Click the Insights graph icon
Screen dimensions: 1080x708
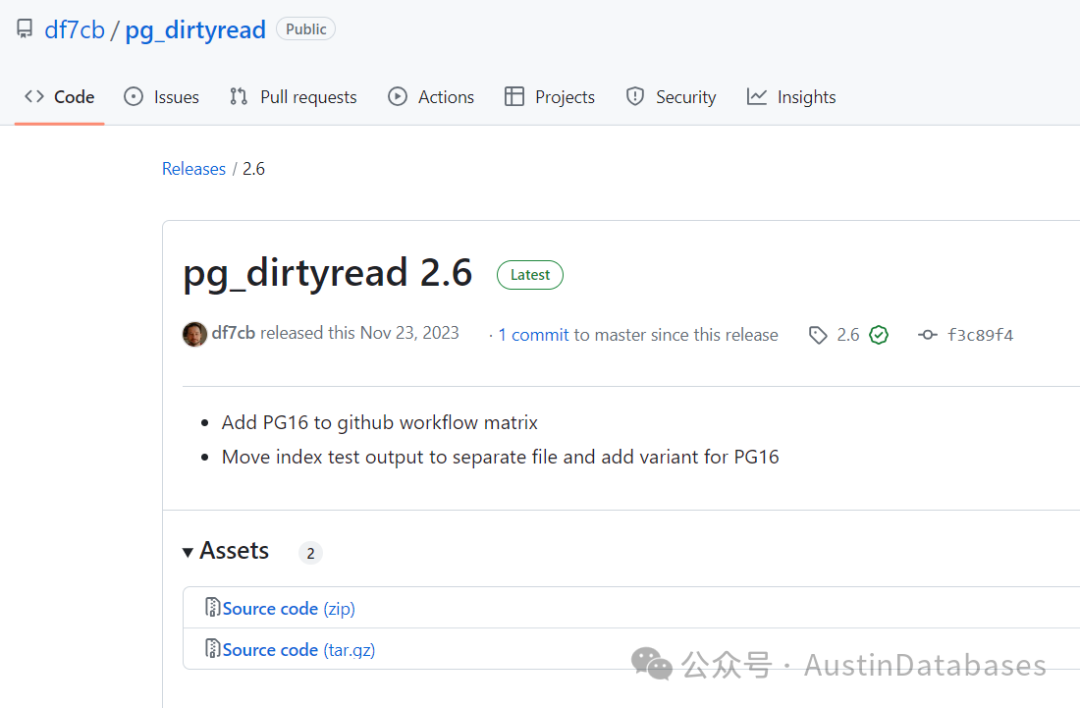(756, 96)
